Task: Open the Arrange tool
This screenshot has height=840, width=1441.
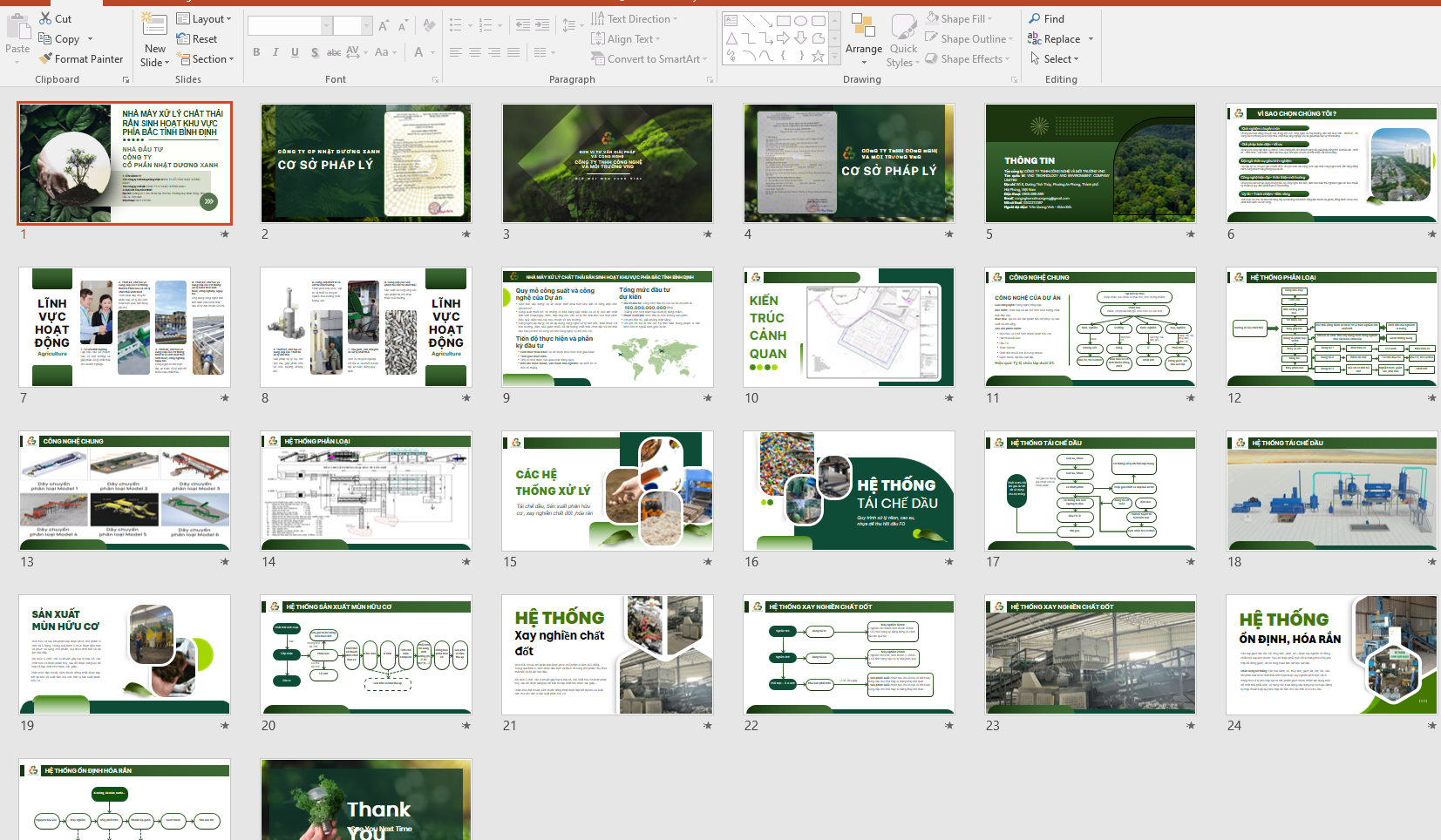Action: click(x=863, y=38)
